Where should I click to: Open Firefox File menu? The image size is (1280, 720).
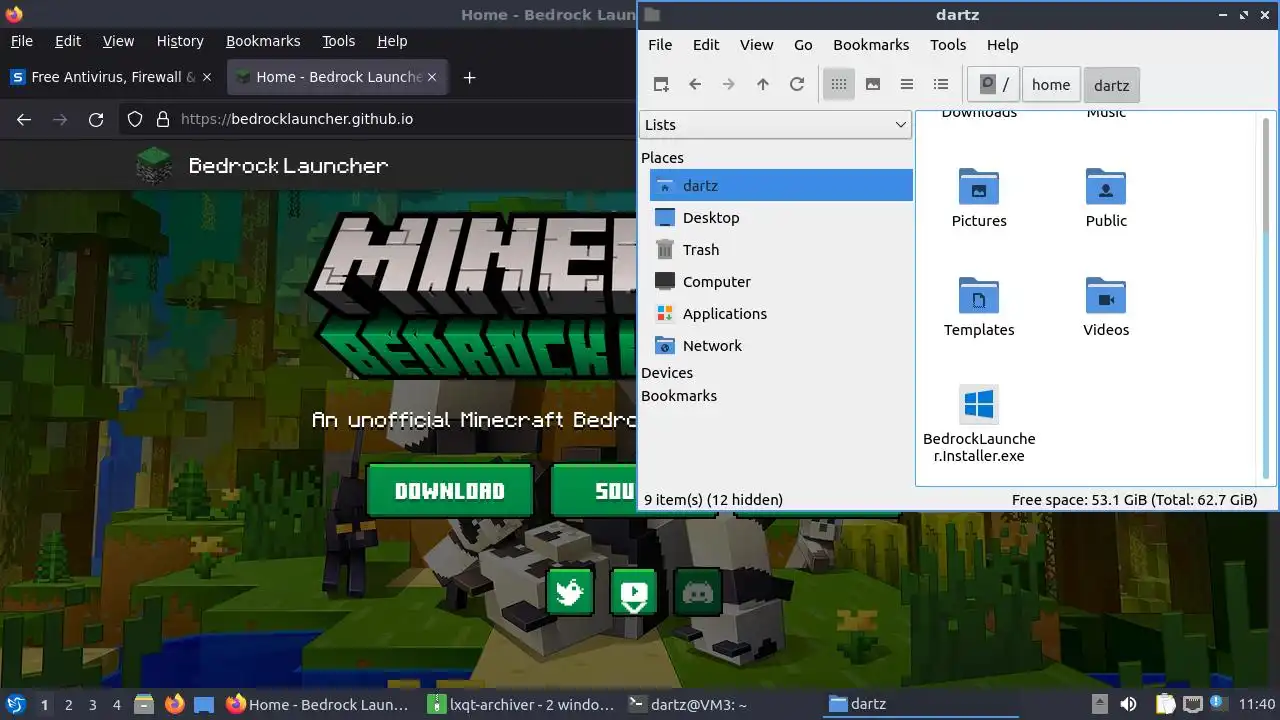pyautogui.click(x=21, y=41)
